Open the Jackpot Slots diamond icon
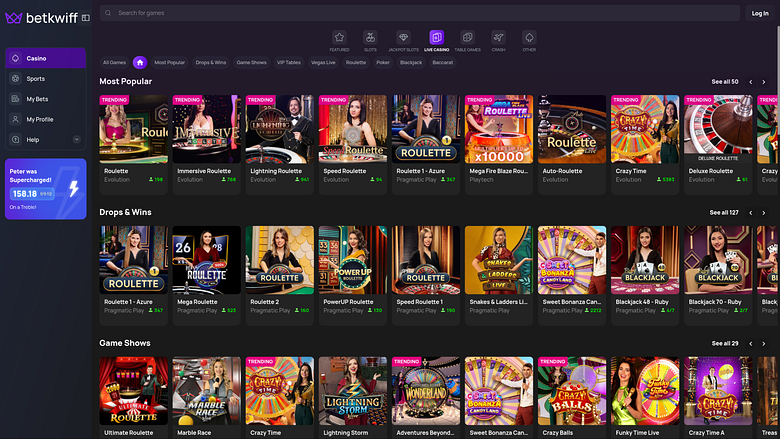Screen dimensions: 780x439 403,37
